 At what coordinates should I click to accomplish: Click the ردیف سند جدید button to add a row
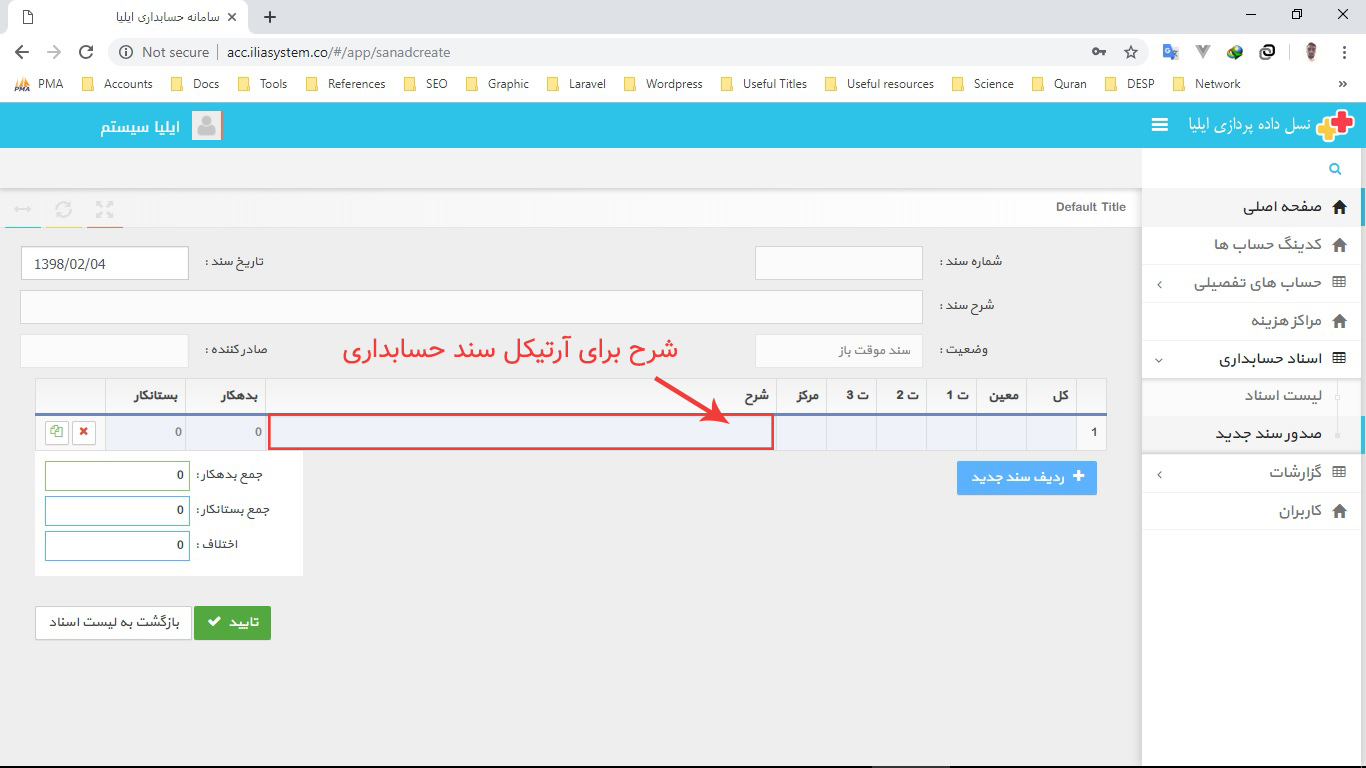coord(1026,478)
